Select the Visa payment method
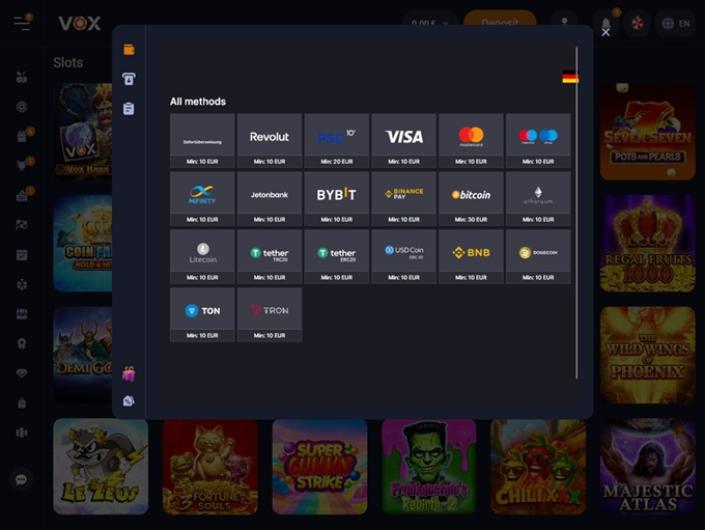This screenshot has height=530, width=705. click(404, 137)
